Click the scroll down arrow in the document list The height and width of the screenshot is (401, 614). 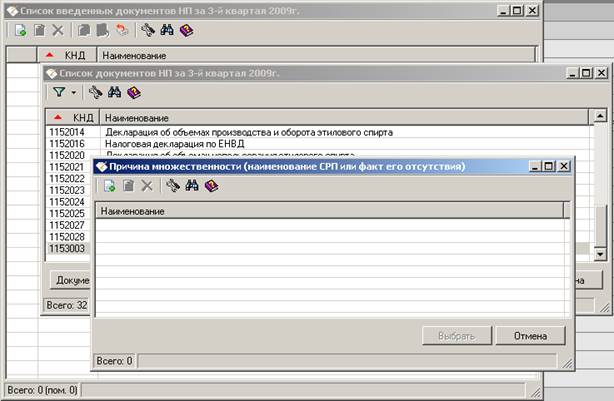tap(600, 254)
